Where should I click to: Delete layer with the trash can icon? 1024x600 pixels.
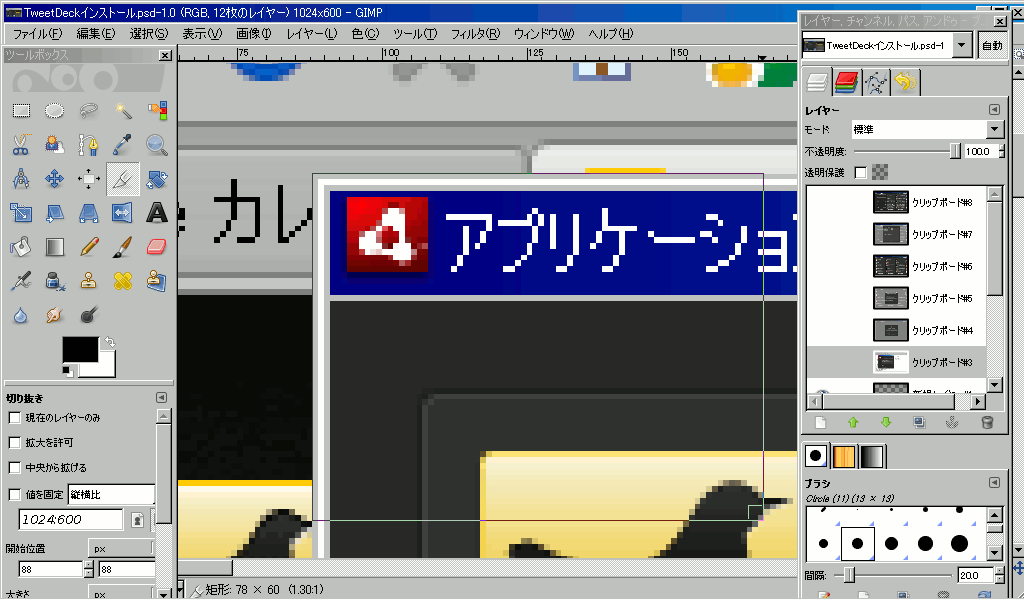click(987, 422)
